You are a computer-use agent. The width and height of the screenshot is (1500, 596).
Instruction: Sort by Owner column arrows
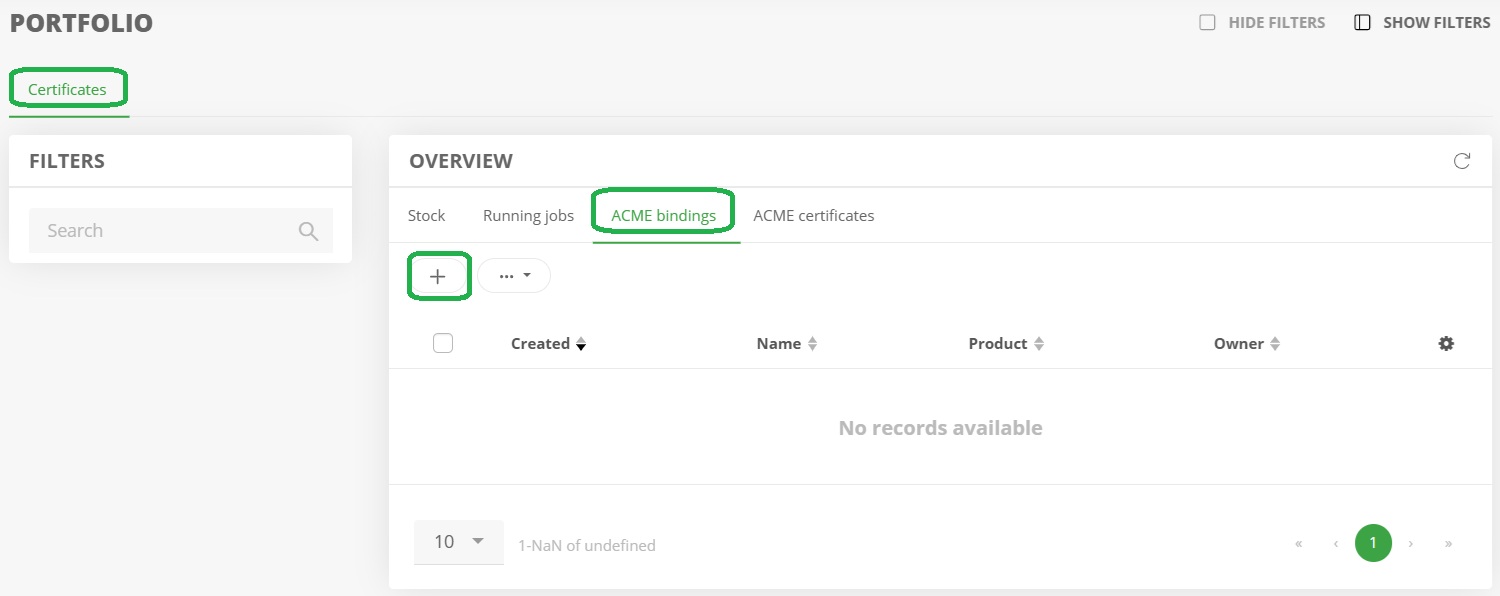(1275, 344)
